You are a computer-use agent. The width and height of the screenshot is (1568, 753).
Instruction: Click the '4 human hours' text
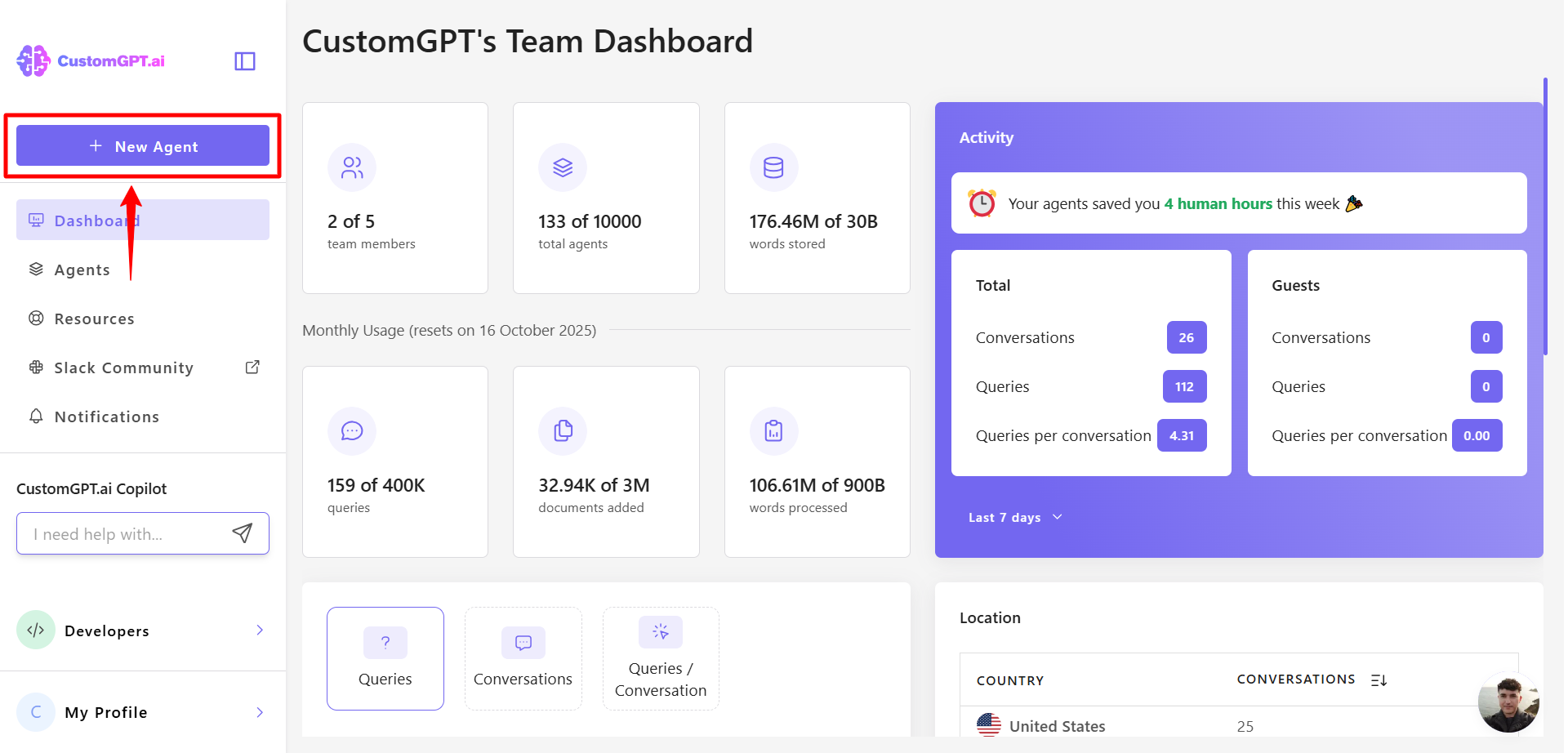[x=1218, y=203]
